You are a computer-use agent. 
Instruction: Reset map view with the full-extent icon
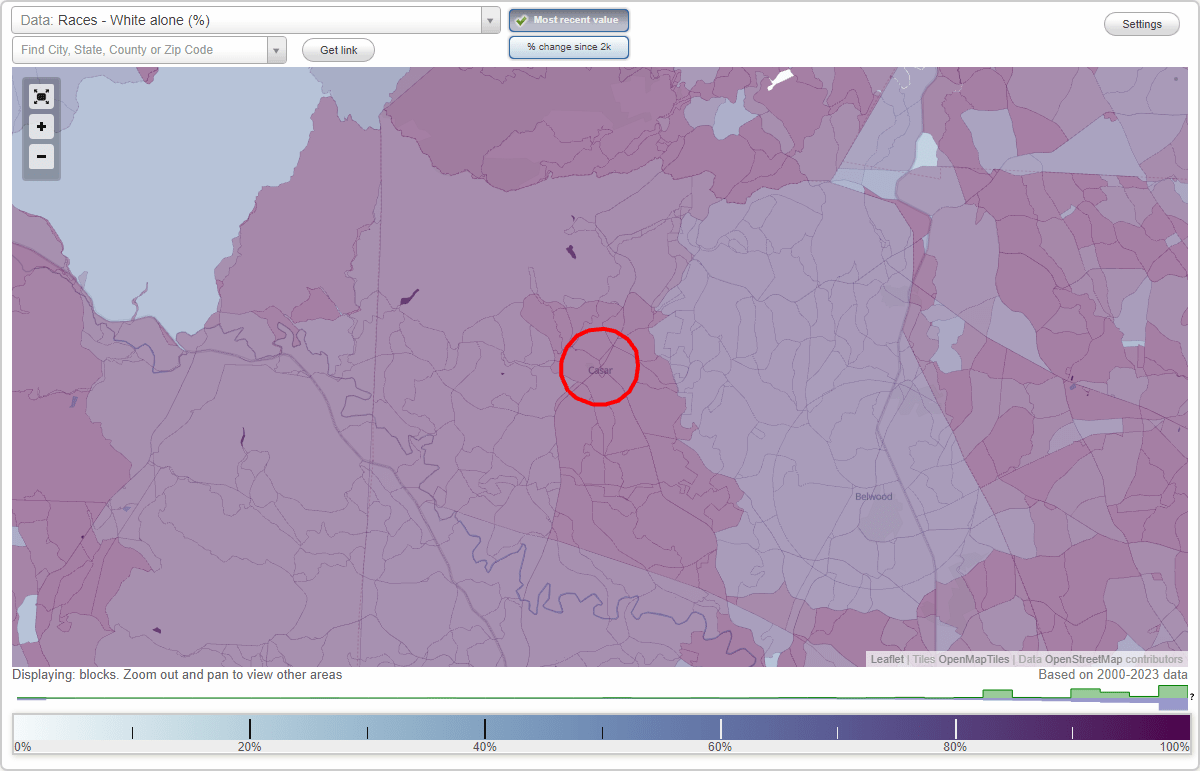coord(41,96)
